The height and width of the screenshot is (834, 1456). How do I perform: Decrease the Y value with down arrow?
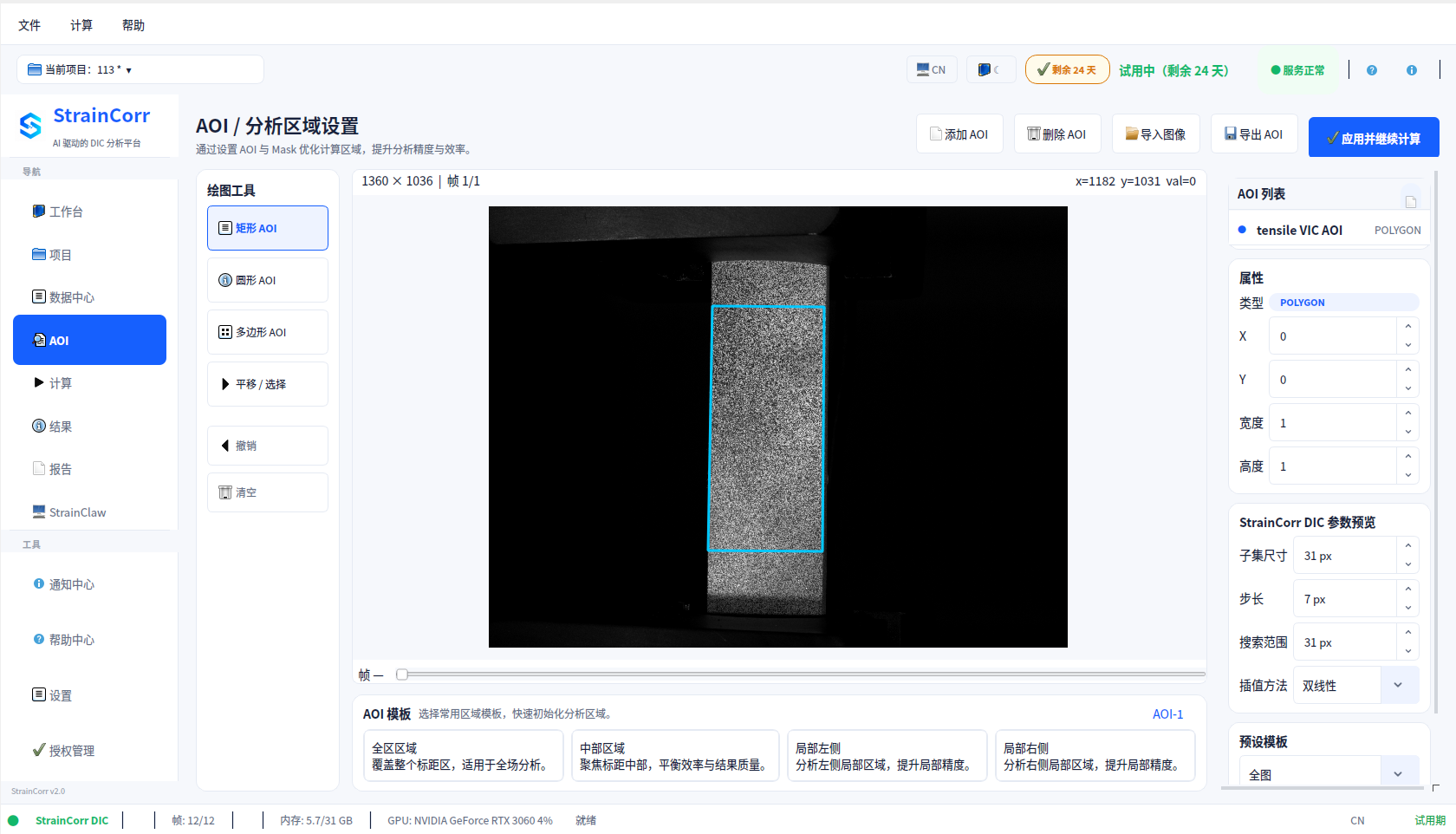pyautogui.click(x=1408, y=388)
